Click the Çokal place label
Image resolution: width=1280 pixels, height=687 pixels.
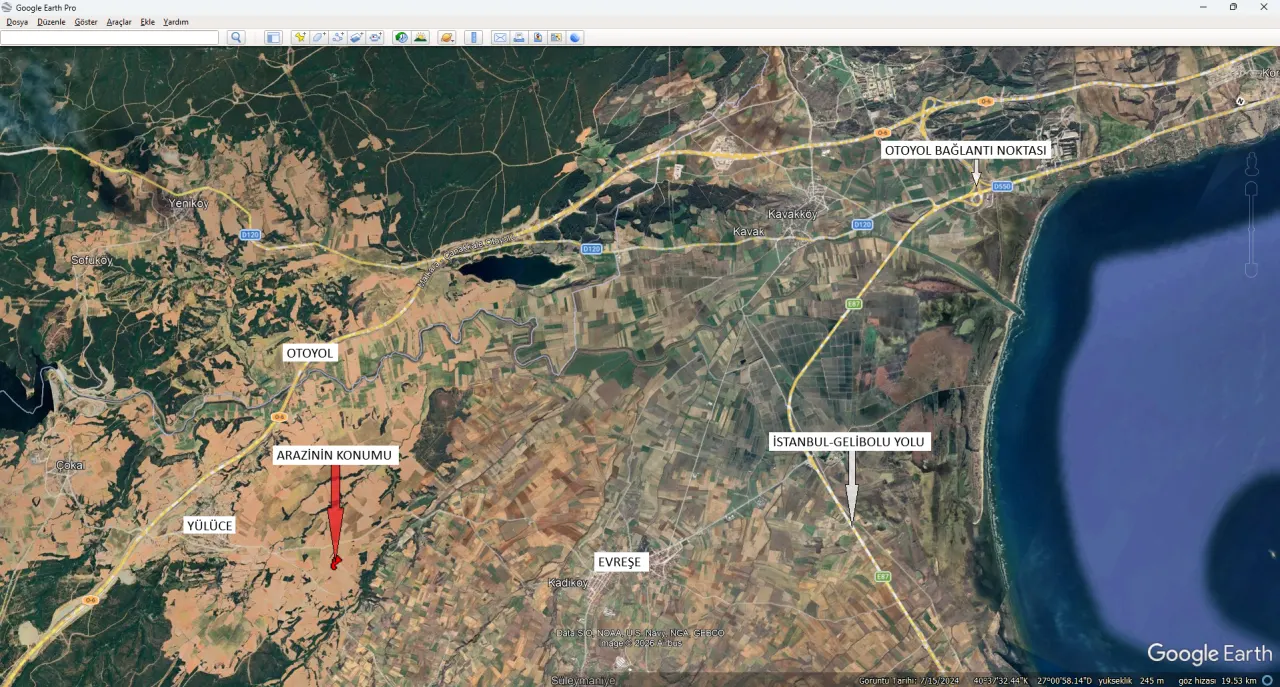point(71,465)
